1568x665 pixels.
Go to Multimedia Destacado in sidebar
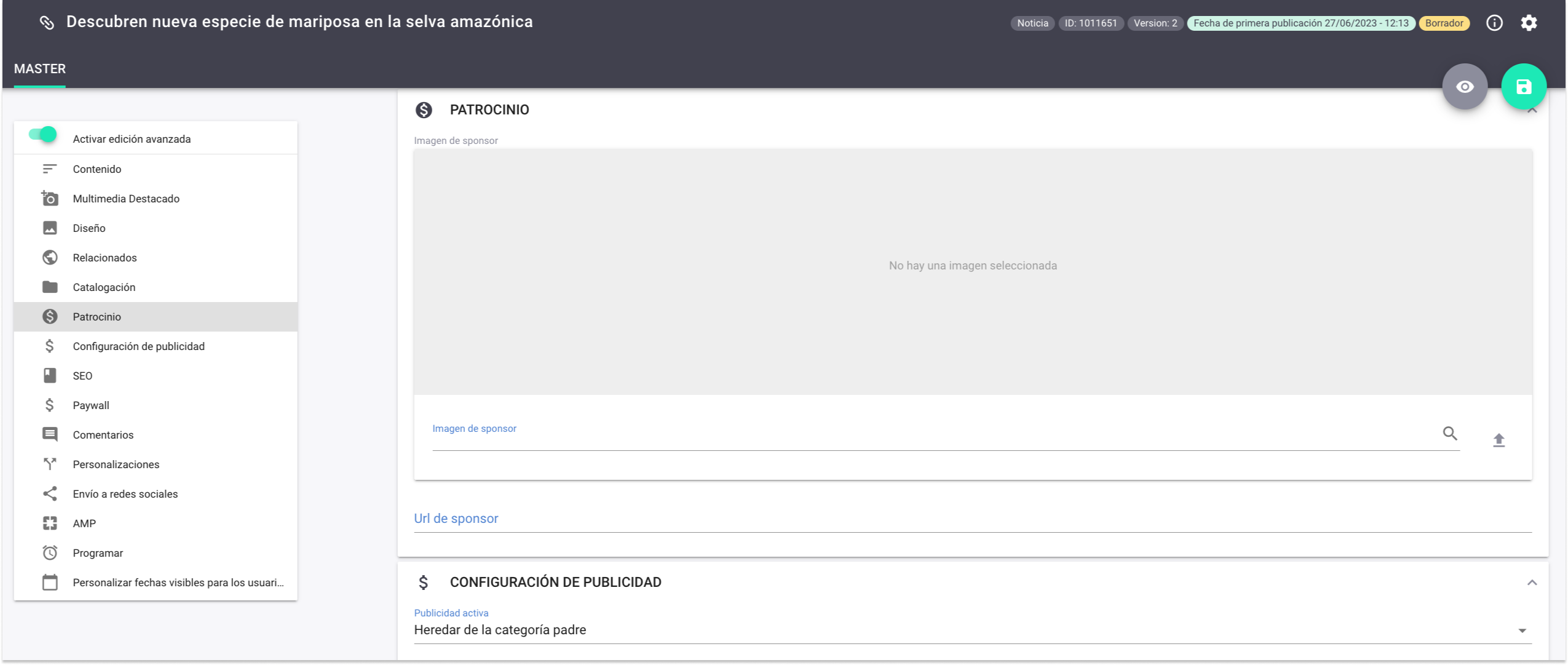pos(156,198)
